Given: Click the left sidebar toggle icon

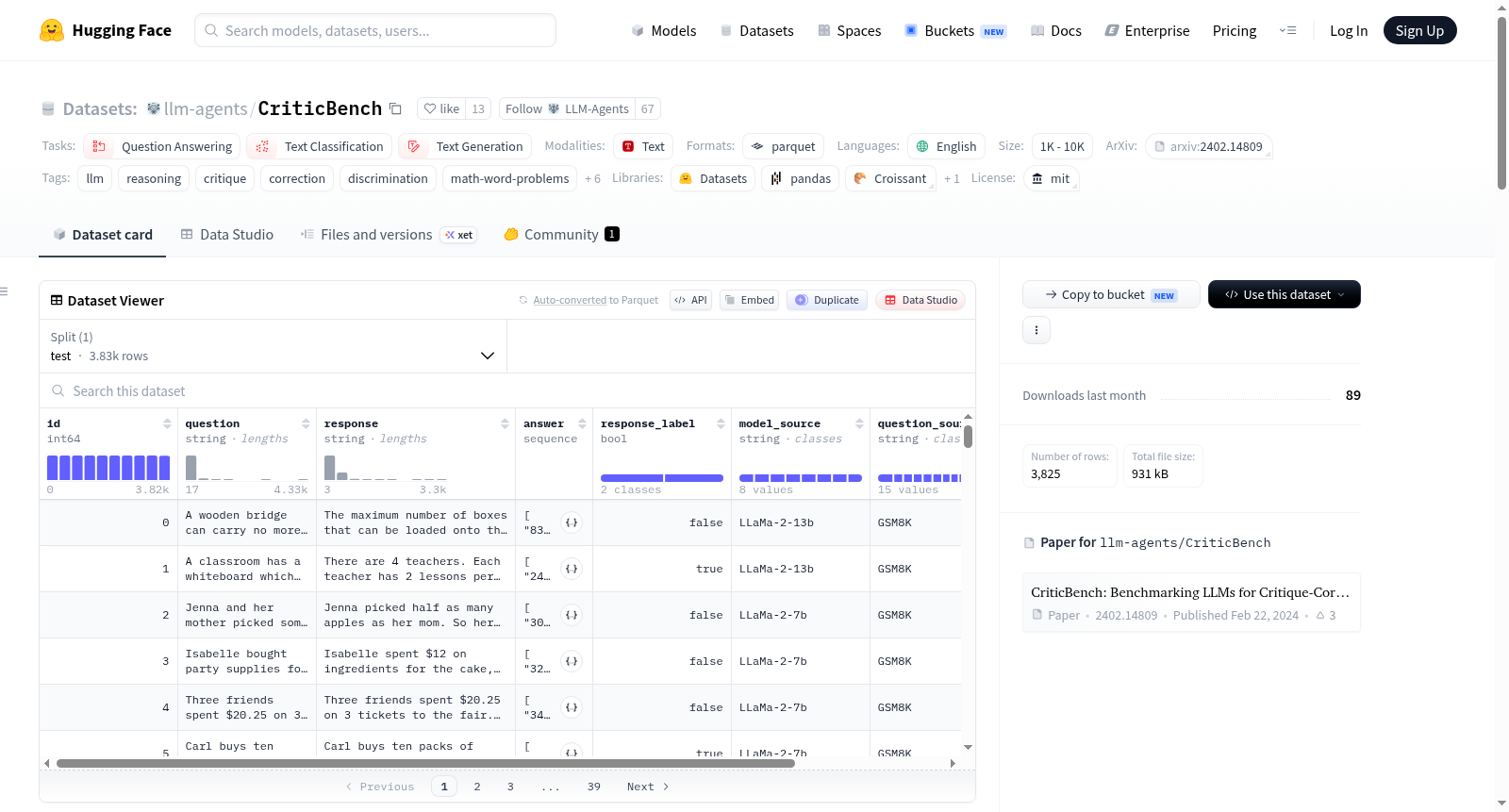Looking at the screenshot, I should 4,291.
